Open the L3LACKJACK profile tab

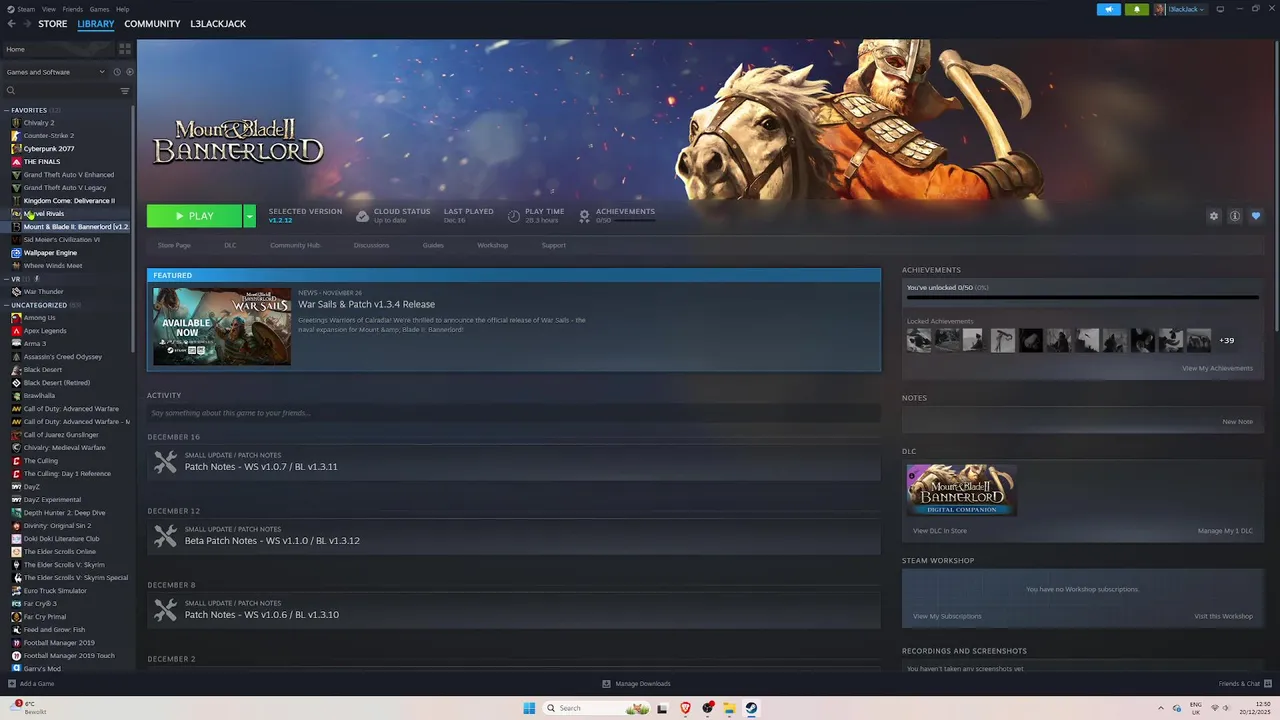pos(218,24)
